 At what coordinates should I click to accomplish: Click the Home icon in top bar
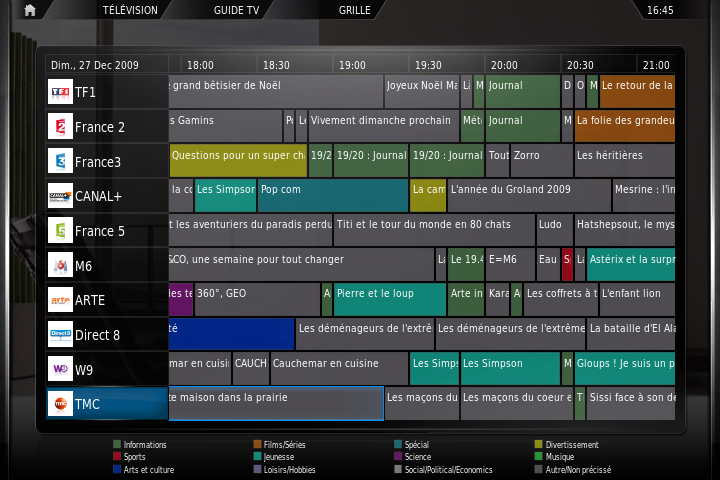(30, 10)
